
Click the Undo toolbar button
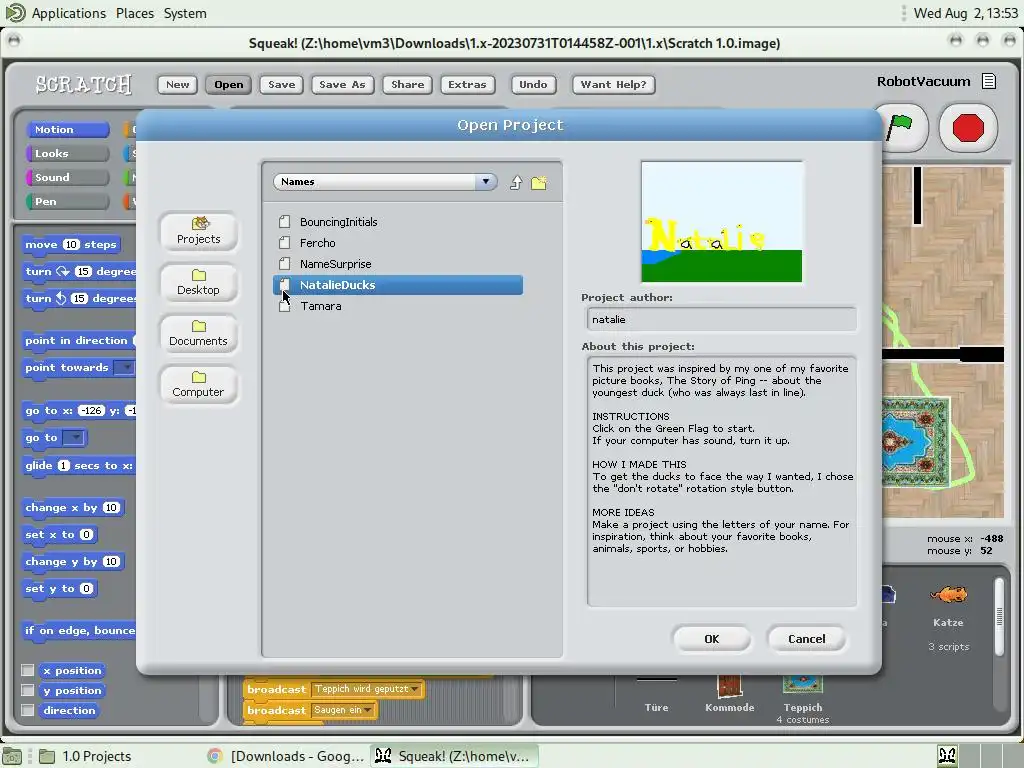533,84
